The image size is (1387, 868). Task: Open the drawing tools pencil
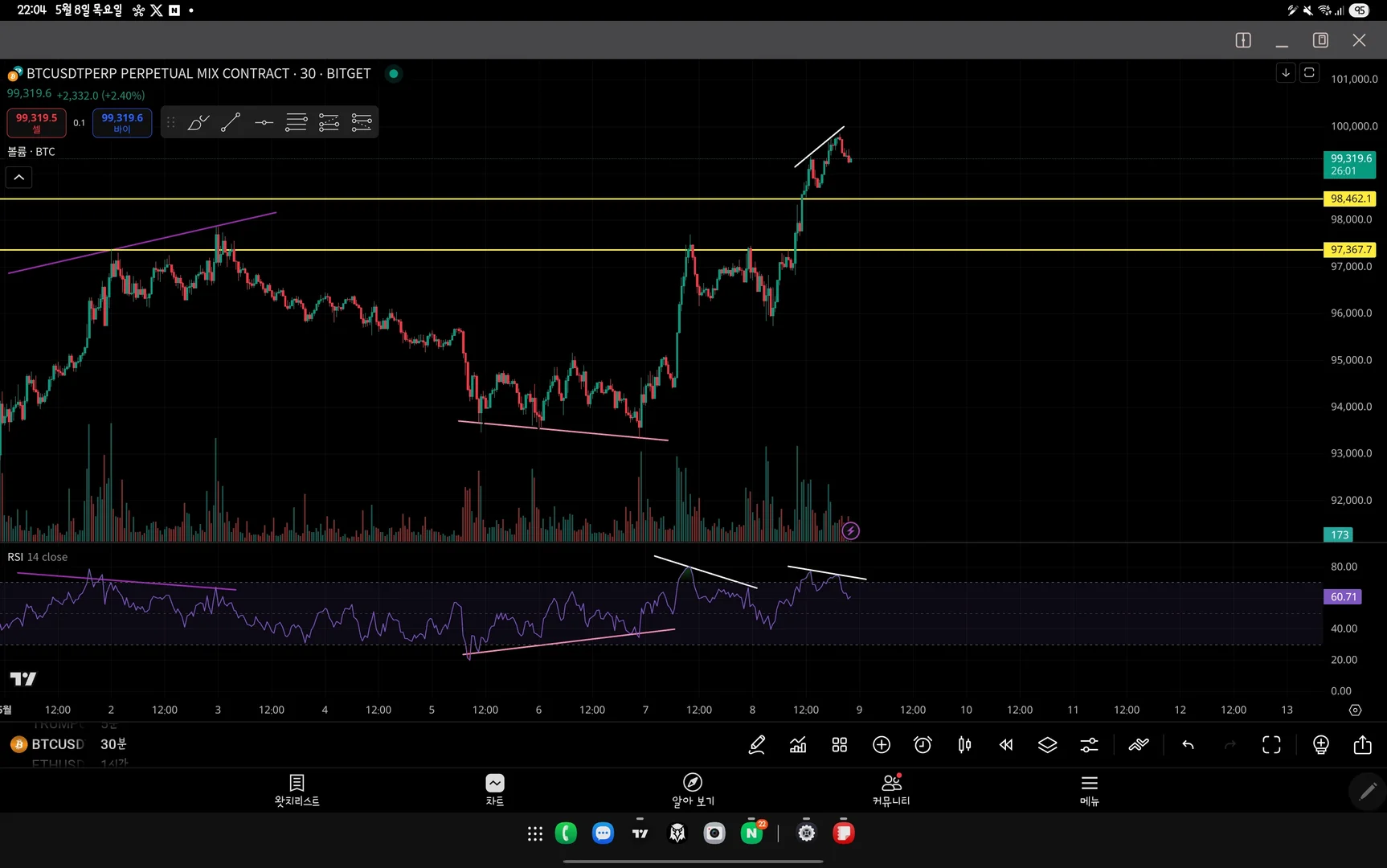[756, 745]
